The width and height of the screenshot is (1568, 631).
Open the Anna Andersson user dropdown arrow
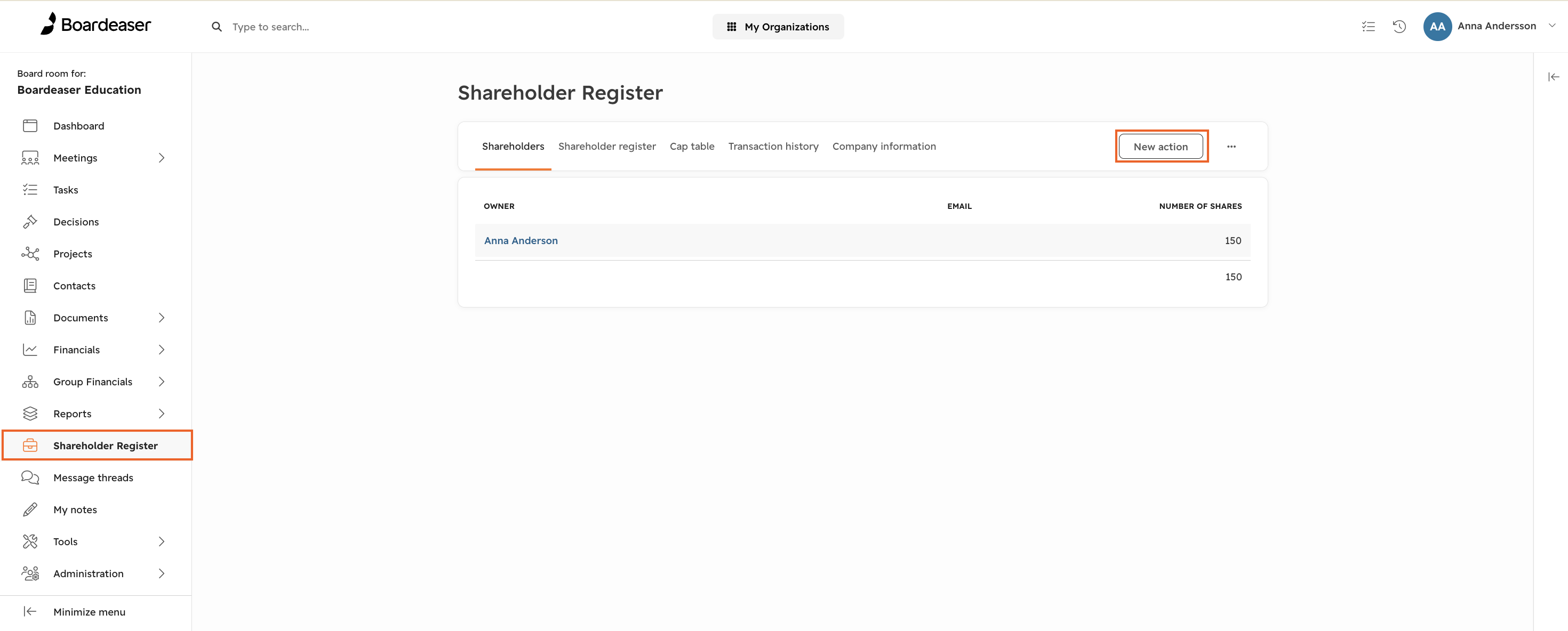coord(1551,26)
